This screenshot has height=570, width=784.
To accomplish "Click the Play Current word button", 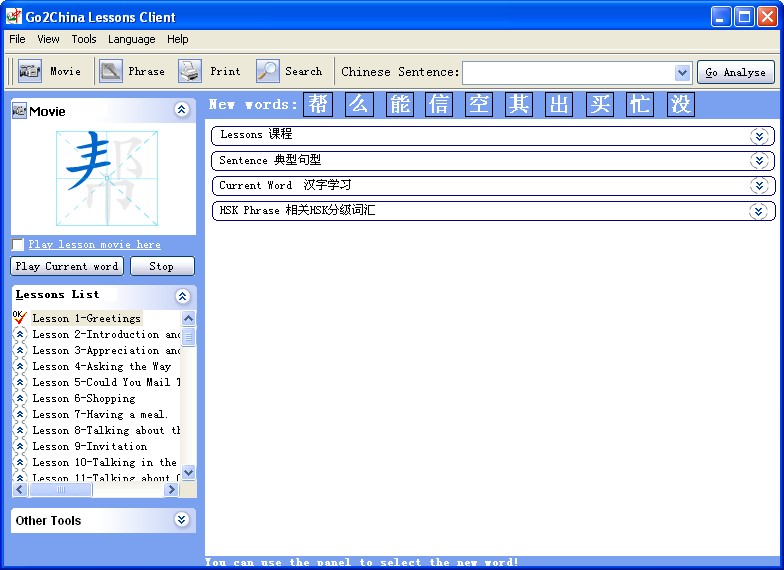I will 67,266.
